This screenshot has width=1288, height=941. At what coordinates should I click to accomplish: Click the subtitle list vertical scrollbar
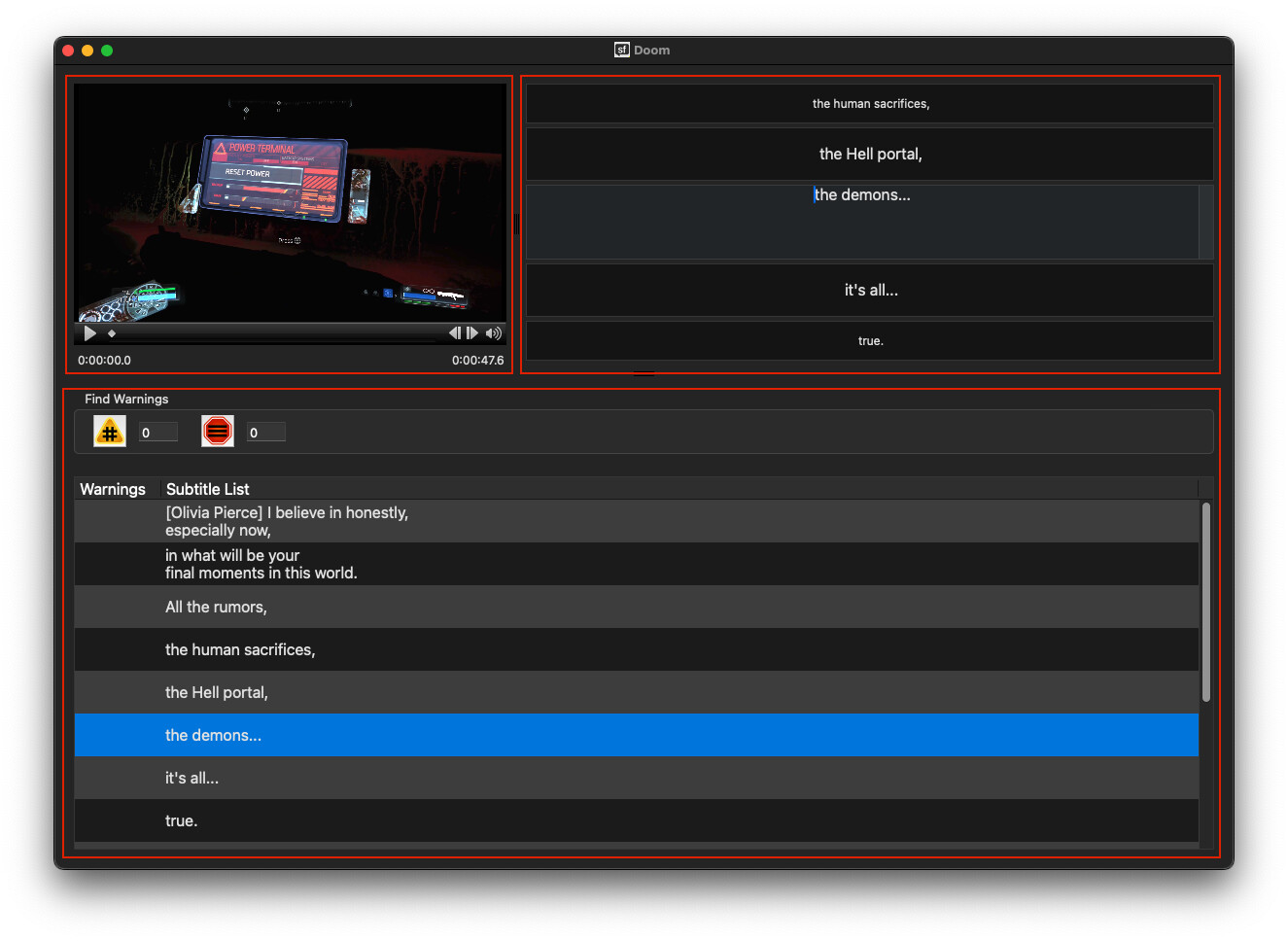(x=1206, y=603)
